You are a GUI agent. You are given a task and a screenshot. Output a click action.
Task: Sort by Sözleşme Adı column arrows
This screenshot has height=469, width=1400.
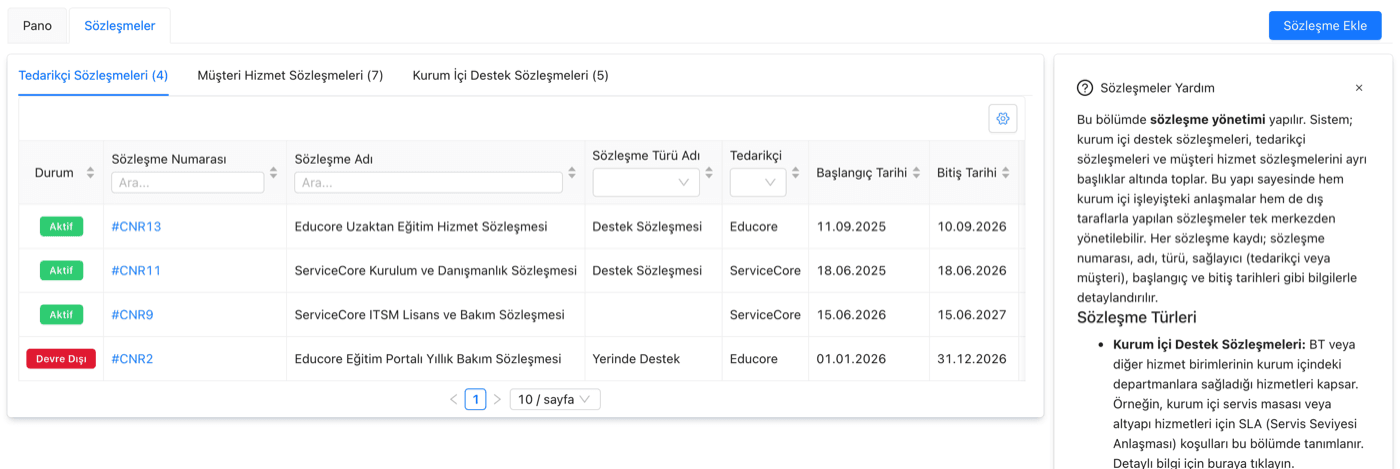tap(572, 173)
